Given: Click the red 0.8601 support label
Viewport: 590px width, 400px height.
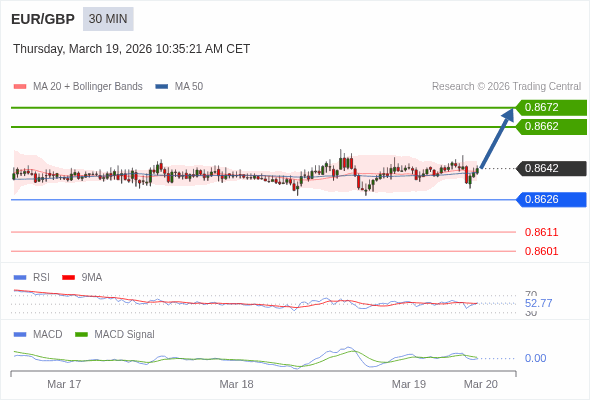Looking at the screenshot, I should point(541,251).
